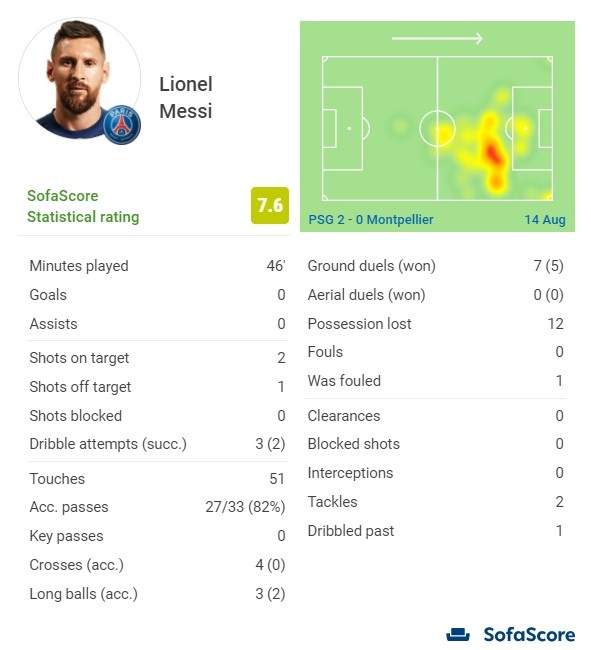The height and width of the screenshot is (650, 591).
Task: Click the Dribble attempts (succ.) row
Action: point(157,444)
